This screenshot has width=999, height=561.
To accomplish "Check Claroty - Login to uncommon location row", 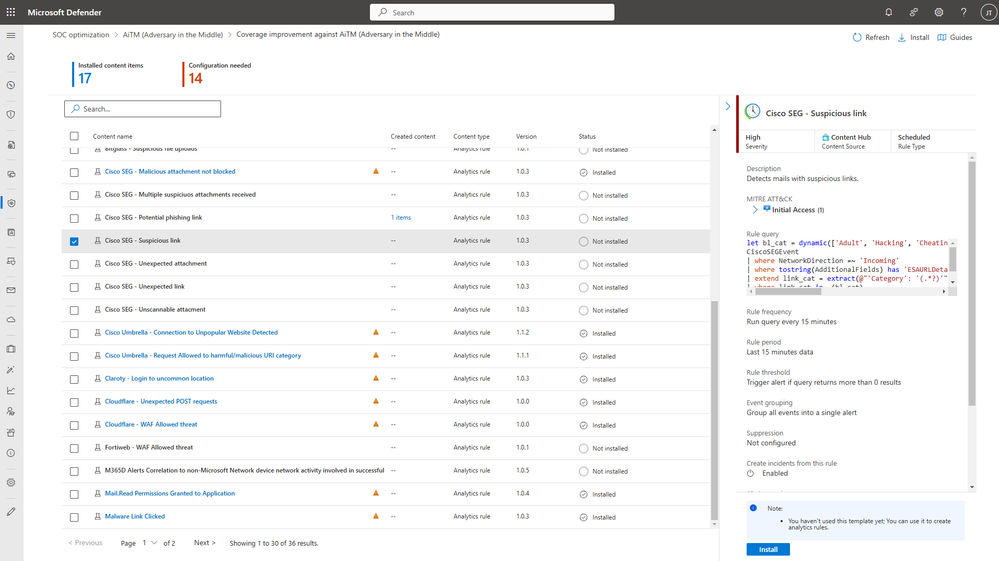I will coord(75,380).
